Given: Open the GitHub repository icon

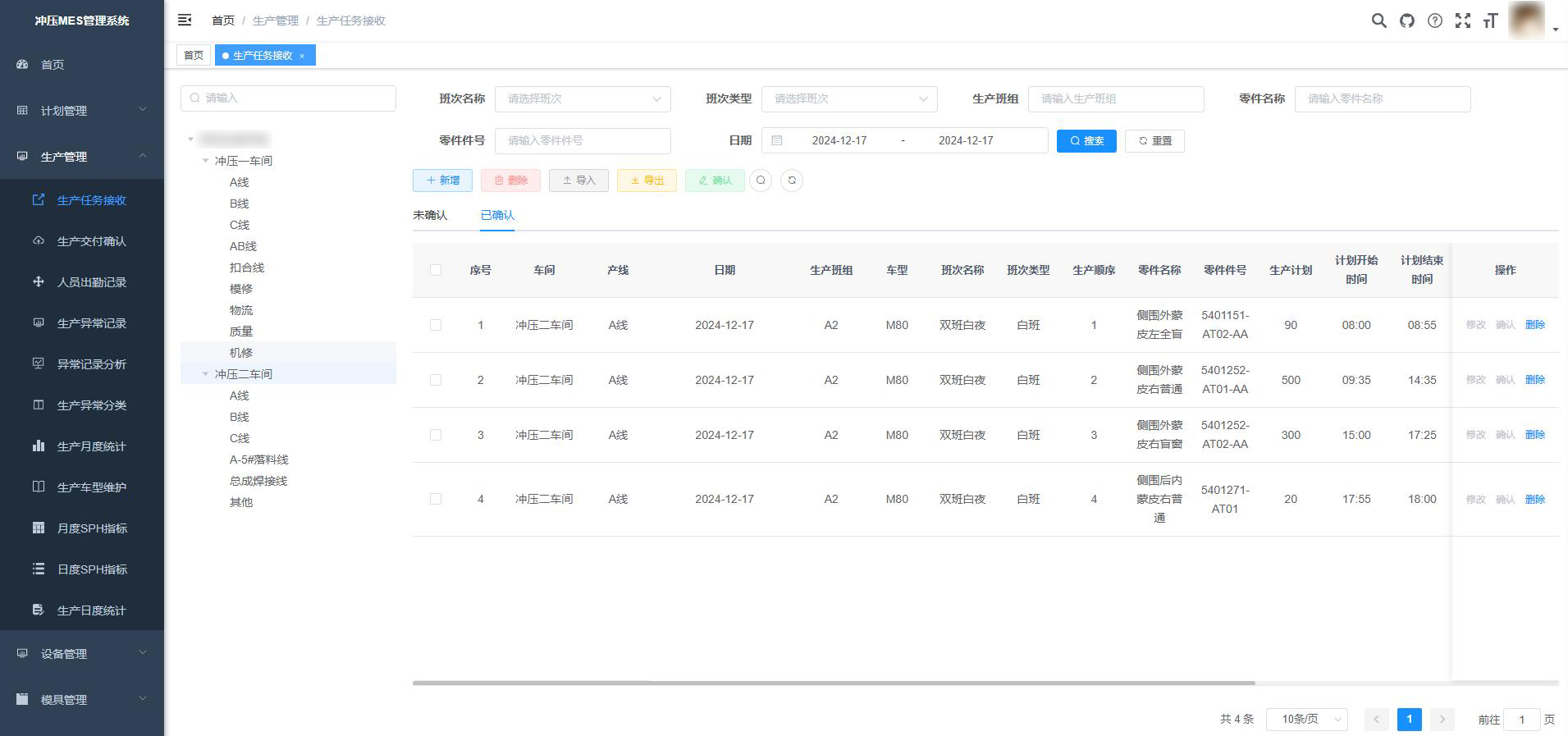Looking at the screenshot, I should pyautogui.click(x=1406, y=21).
